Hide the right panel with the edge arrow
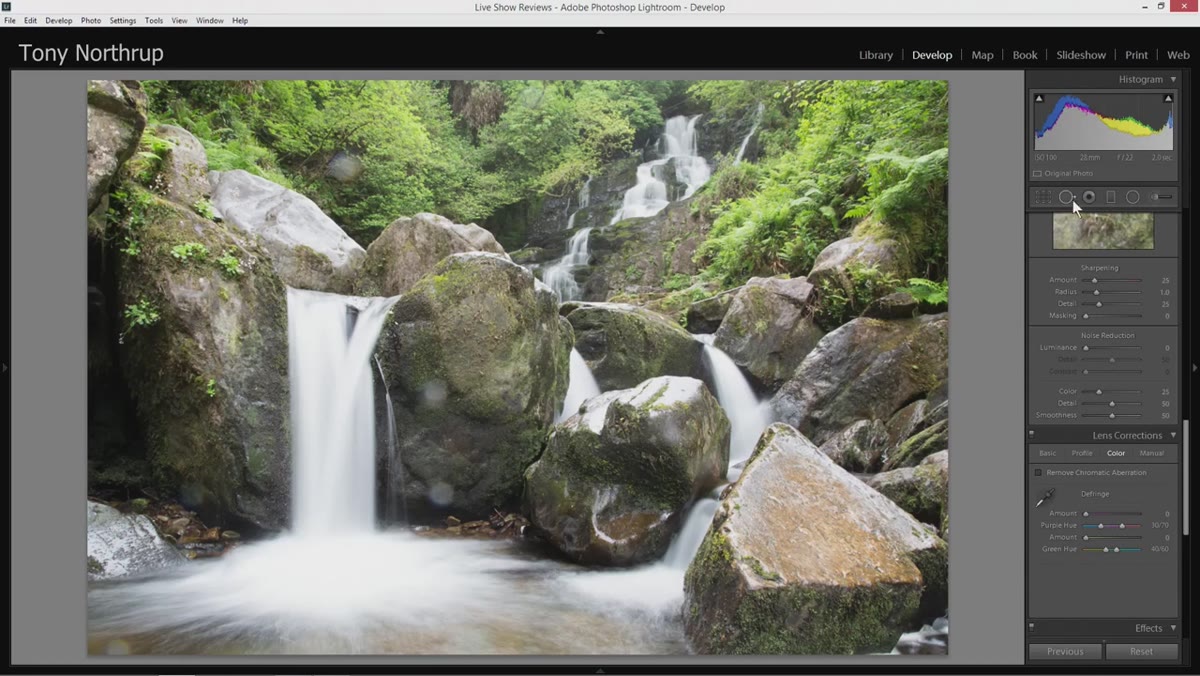The image size is (1200, 676). [1195, 368]
